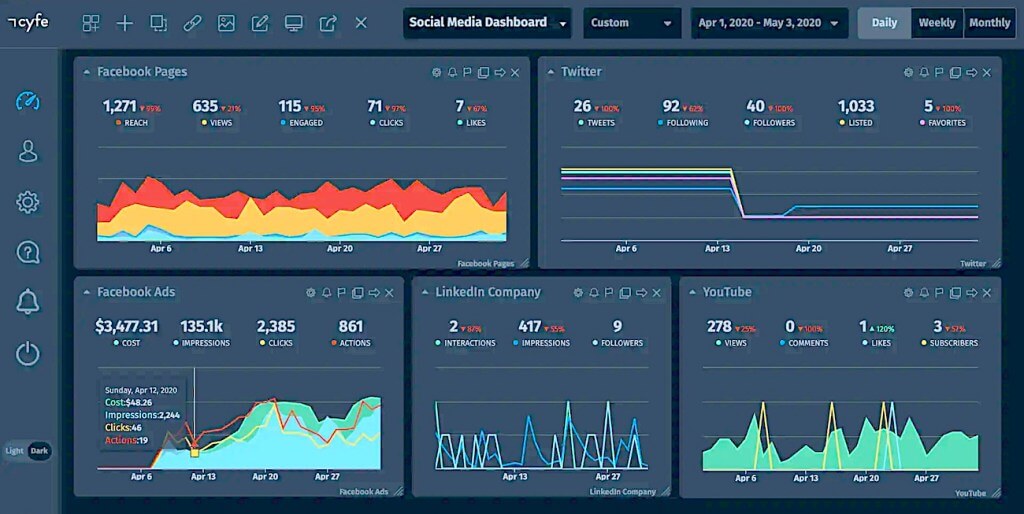1024x514 pixels.
Task: Click the duplicate dashboard icon in top toolbar
Action: tap(158, 24)
